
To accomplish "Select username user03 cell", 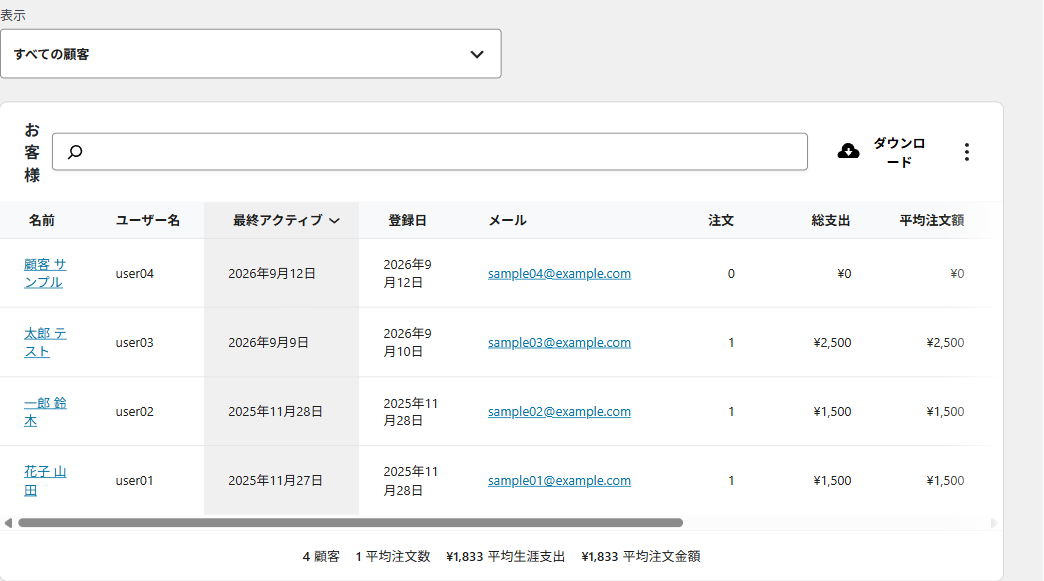I will [x=134, y=343].
